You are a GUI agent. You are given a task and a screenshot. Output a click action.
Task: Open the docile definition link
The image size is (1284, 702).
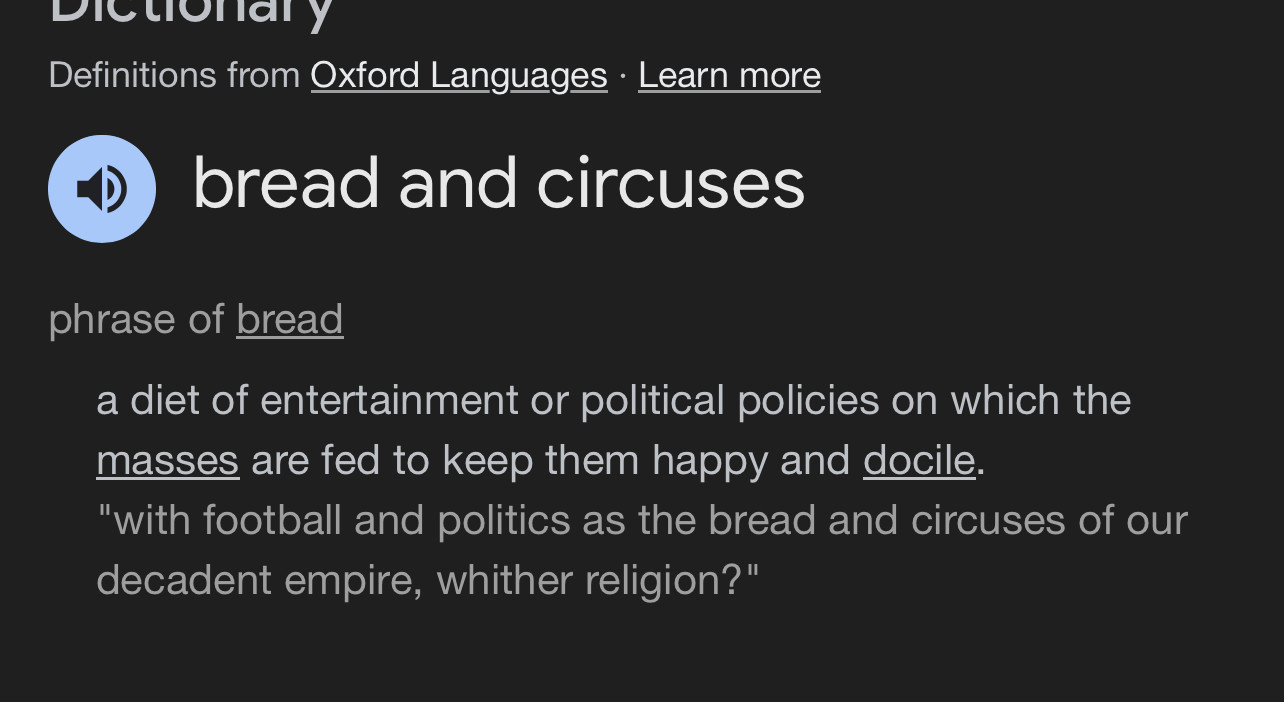[919, 460]
